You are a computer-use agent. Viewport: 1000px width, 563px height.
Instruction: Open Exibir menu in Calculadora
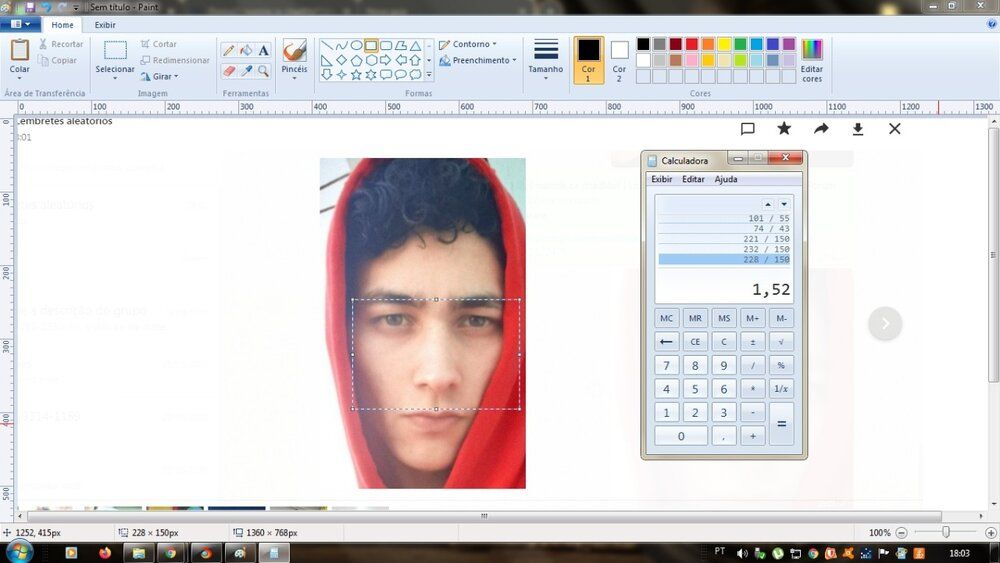coord(661,179)
